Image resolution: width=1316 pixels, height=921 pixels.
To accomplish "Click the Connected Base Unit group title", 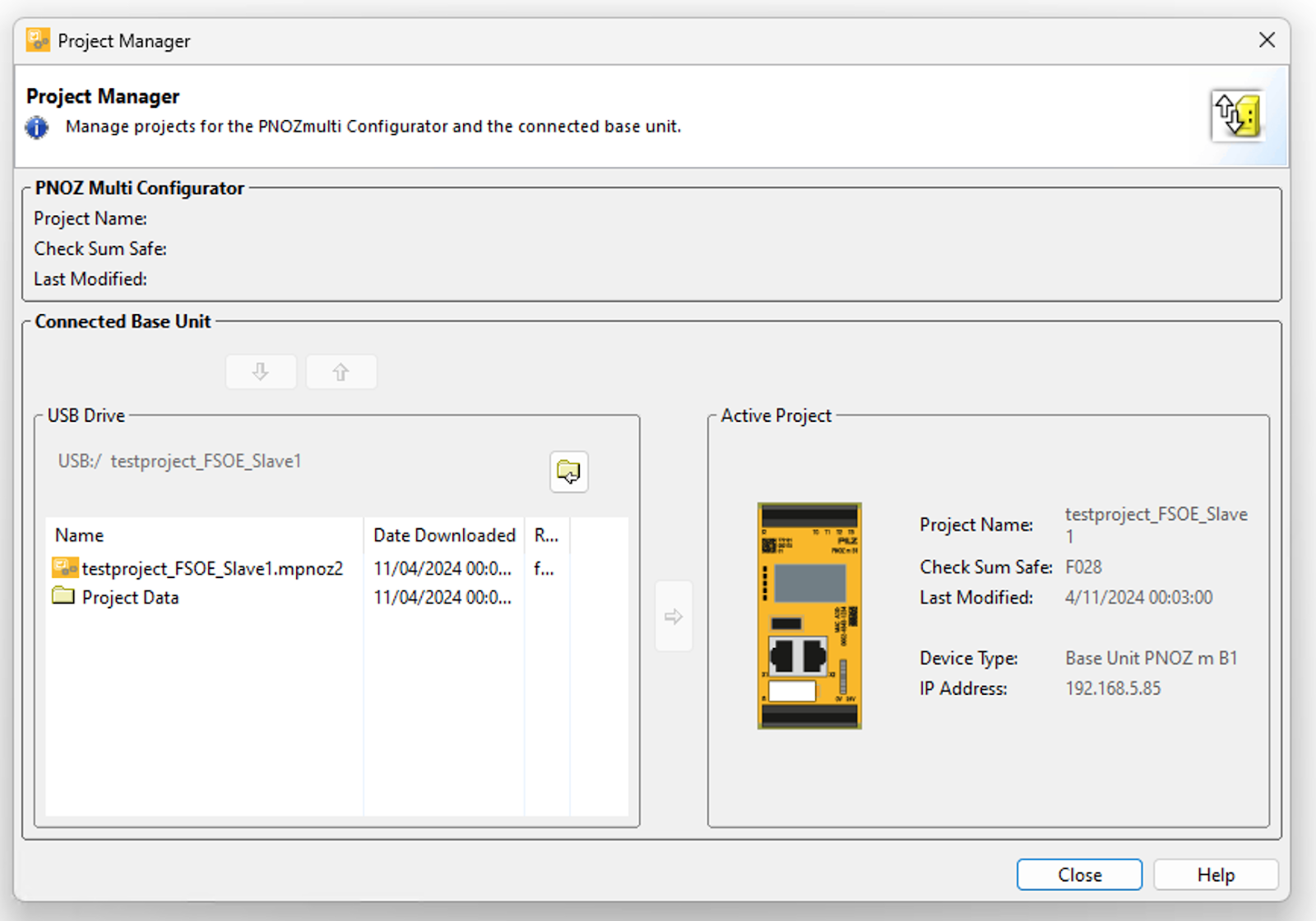I will pos(123,322).
